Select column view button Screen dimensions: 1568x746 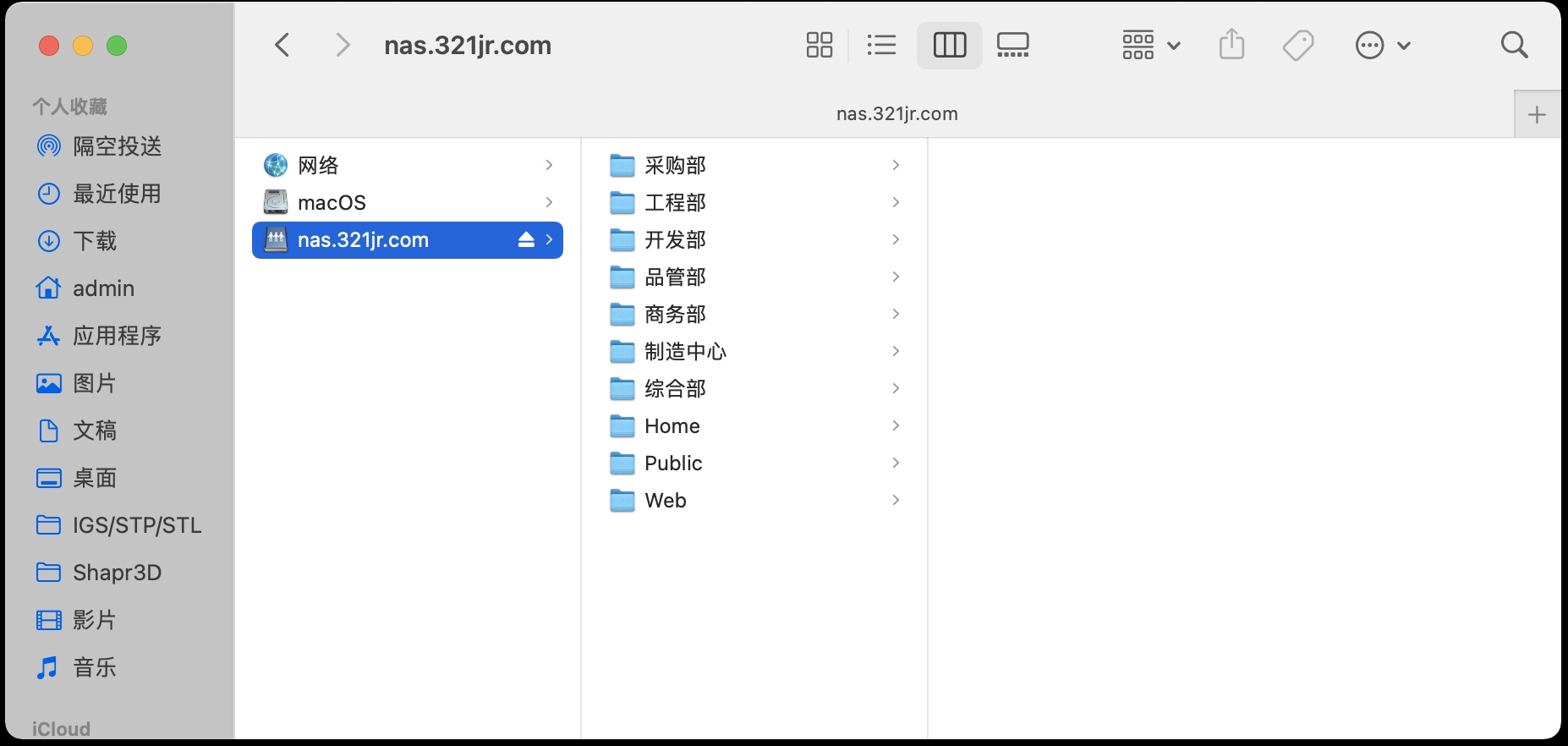pyautogui.click(x=949, y=45)
